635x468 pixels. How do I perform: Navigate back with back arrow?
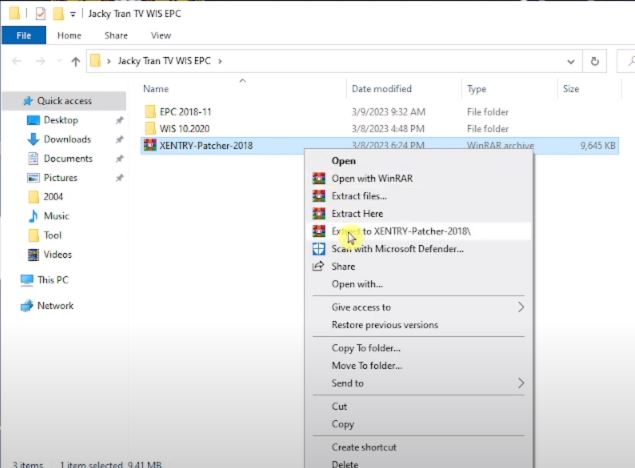[x=17, y=61]
